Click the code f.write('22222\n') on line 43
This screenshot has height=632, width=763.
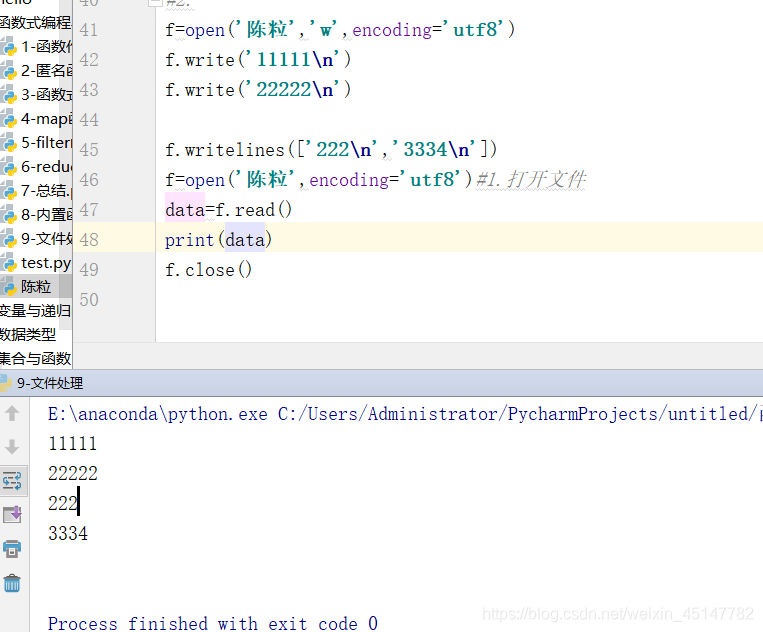coord(258,90)
